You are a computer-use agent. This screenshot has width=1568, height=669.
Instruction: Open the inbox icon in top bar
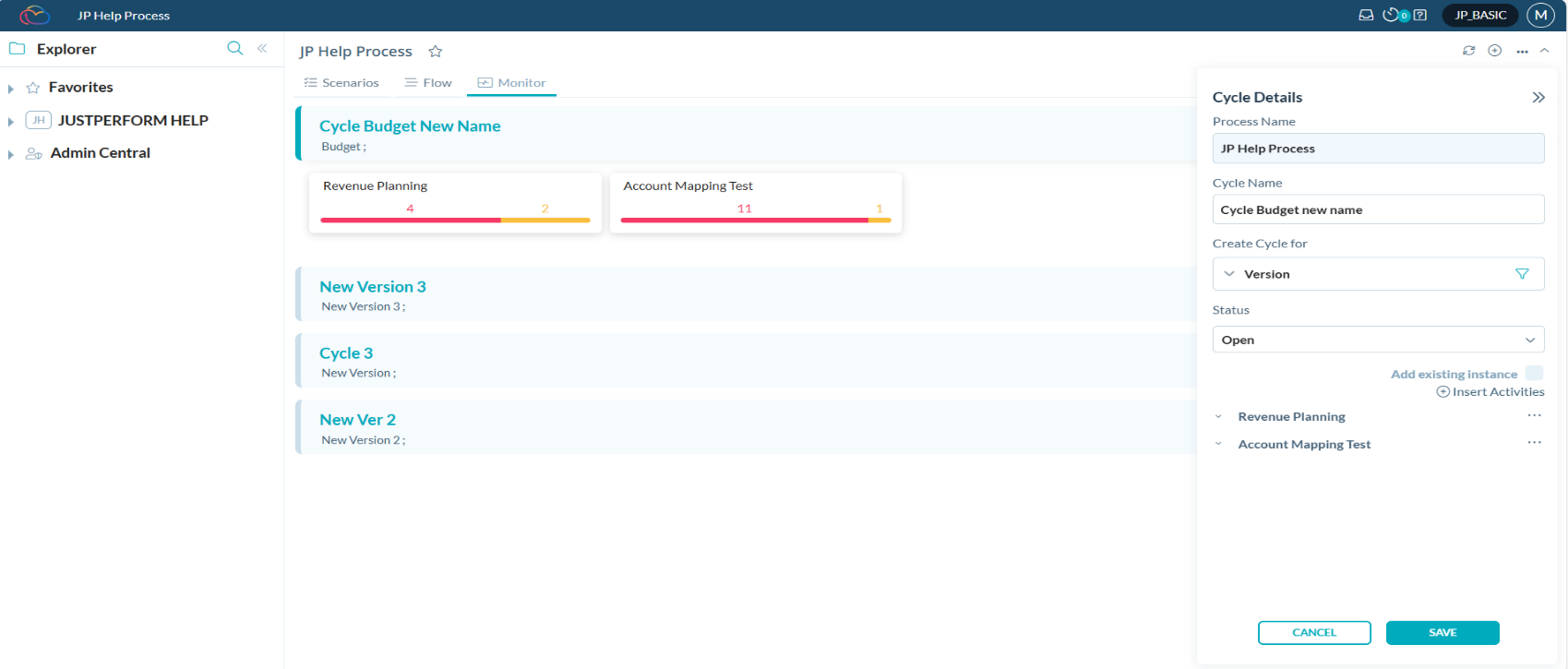tap(1366, 15)
